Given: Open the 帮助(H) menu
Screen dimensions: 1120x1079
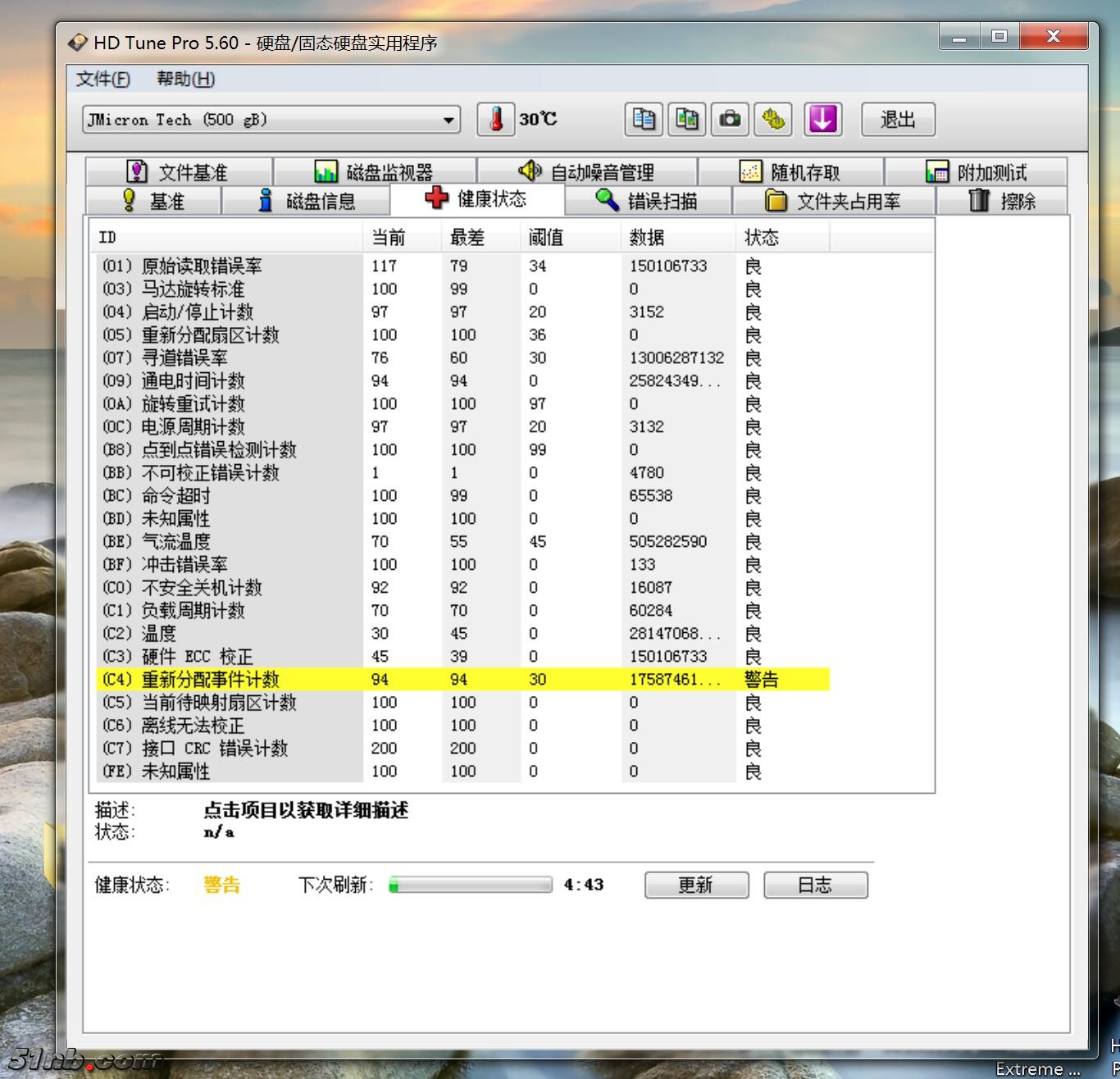Looking at the screenshot, I should 186,80.
